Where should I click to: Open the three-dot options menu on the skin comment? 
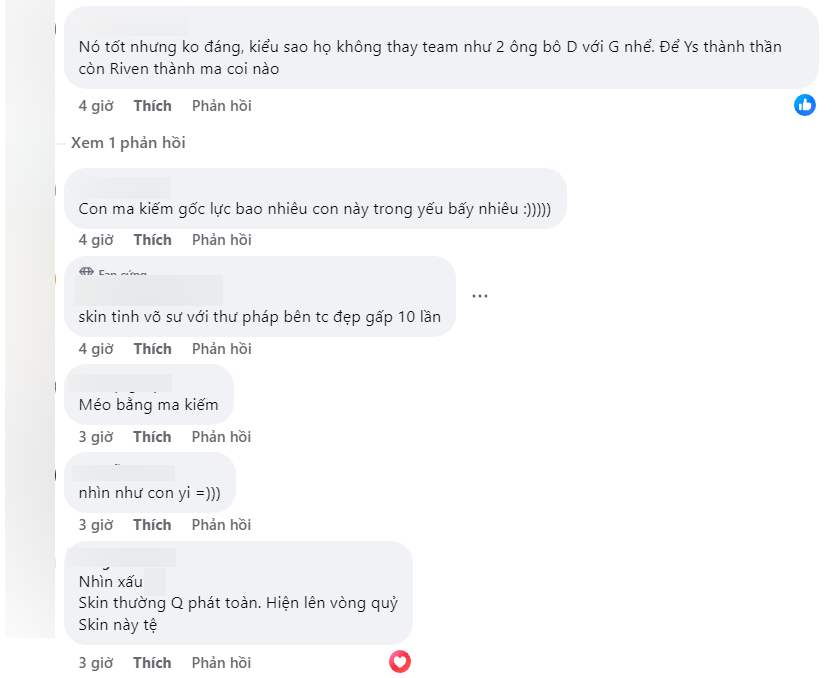pyautogui.click(x=479, y=295)
